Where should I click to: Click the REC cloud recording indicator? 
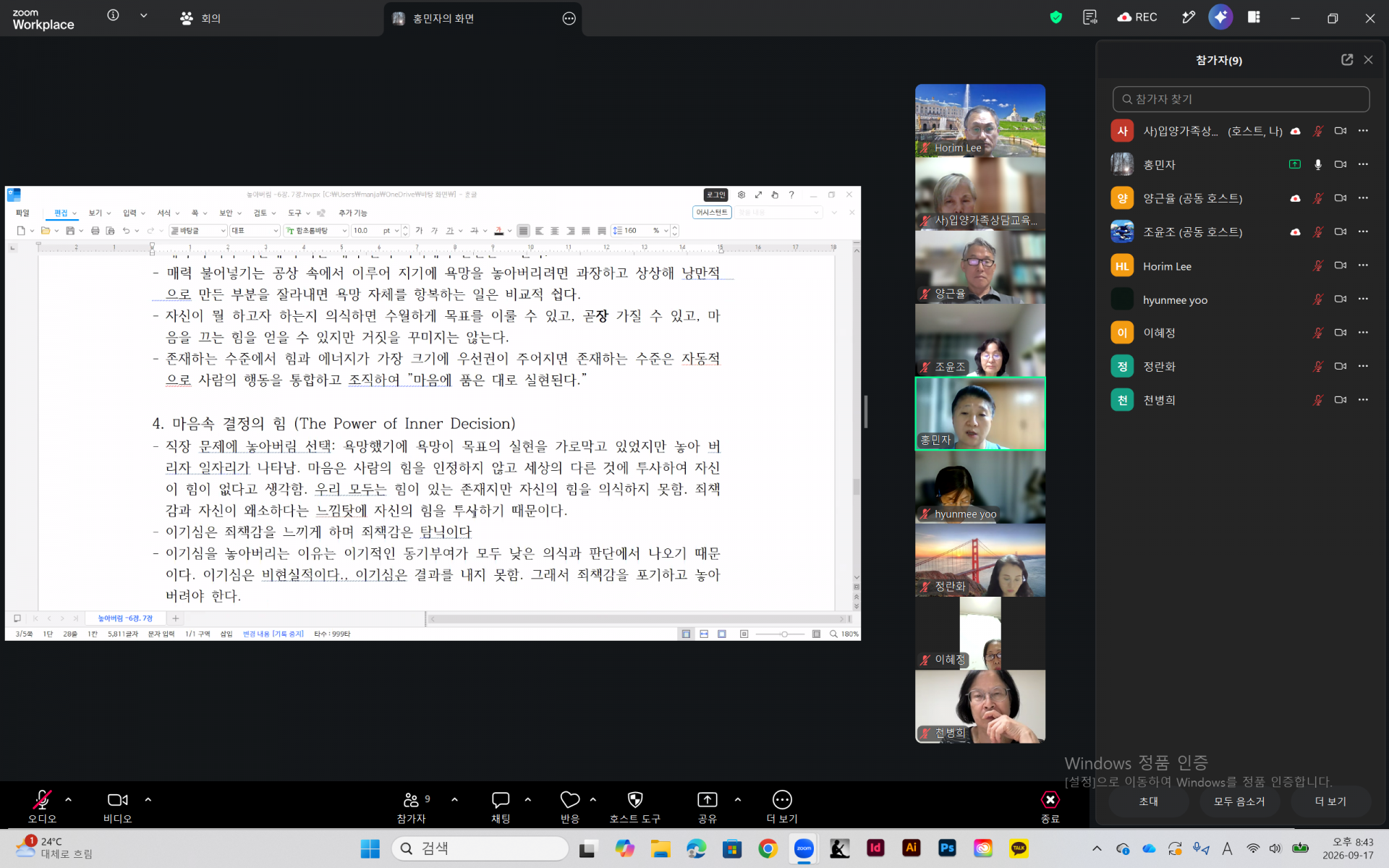(x=1137, y=17)
